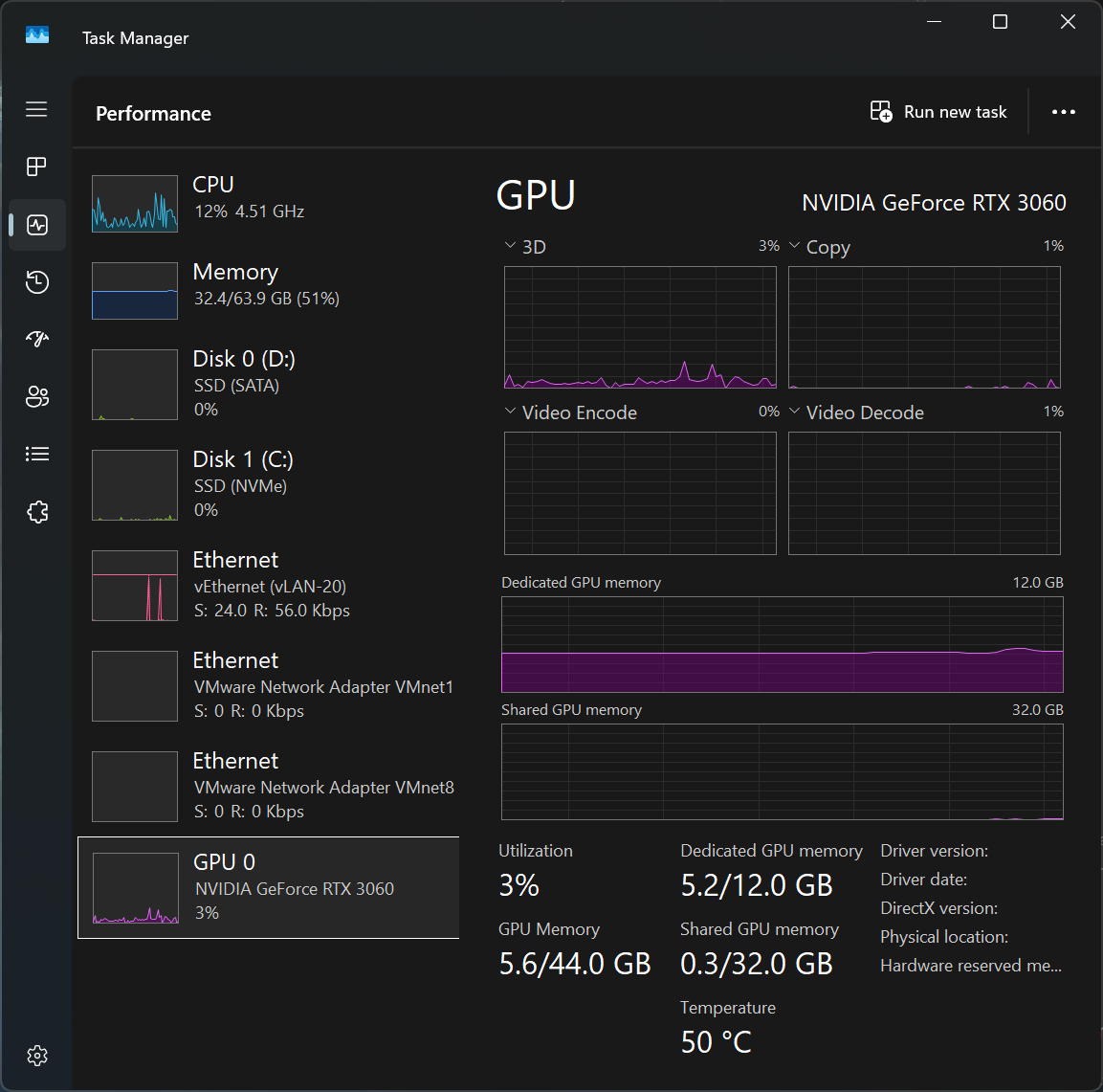
Task: View the Dedicated GPU memory graph
Action: point(782,644)
